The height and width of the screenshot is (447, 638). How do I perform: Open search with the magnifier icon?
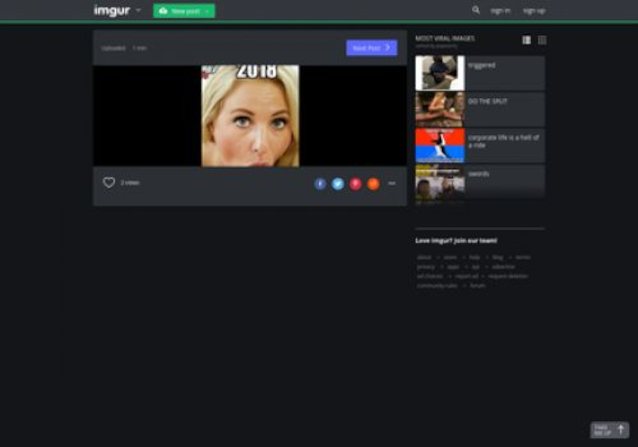coord(476,10)
